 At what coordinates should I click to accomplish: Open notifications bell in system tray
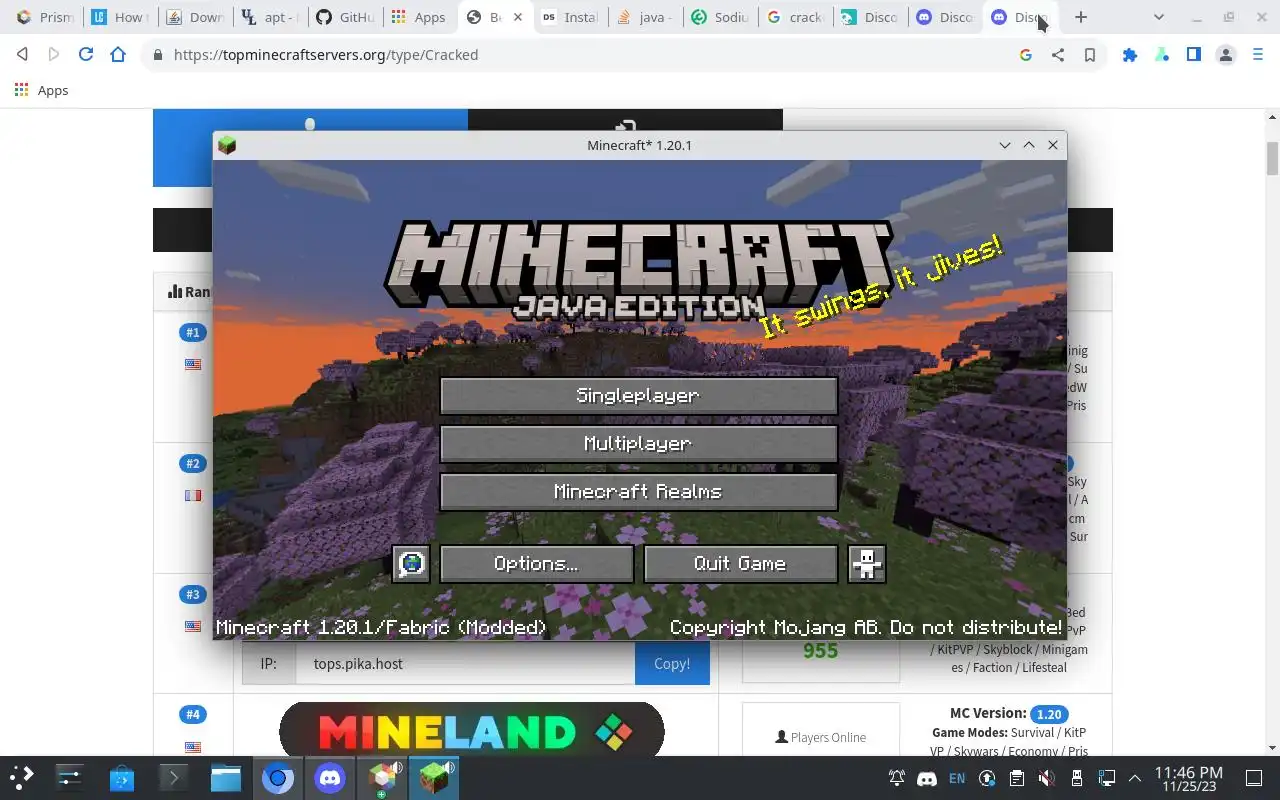pyautogui.click(x=897, y=778)
